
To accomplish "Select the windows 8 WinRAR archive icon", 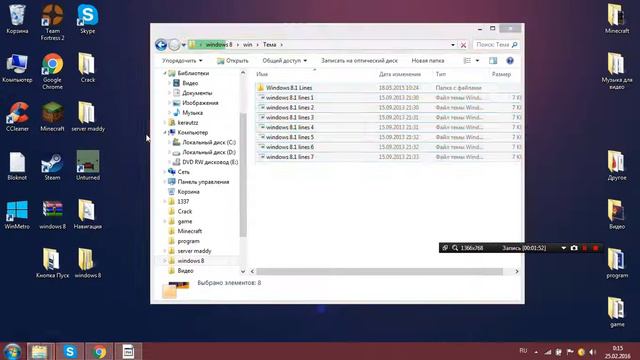I will [x=52, y=214].
